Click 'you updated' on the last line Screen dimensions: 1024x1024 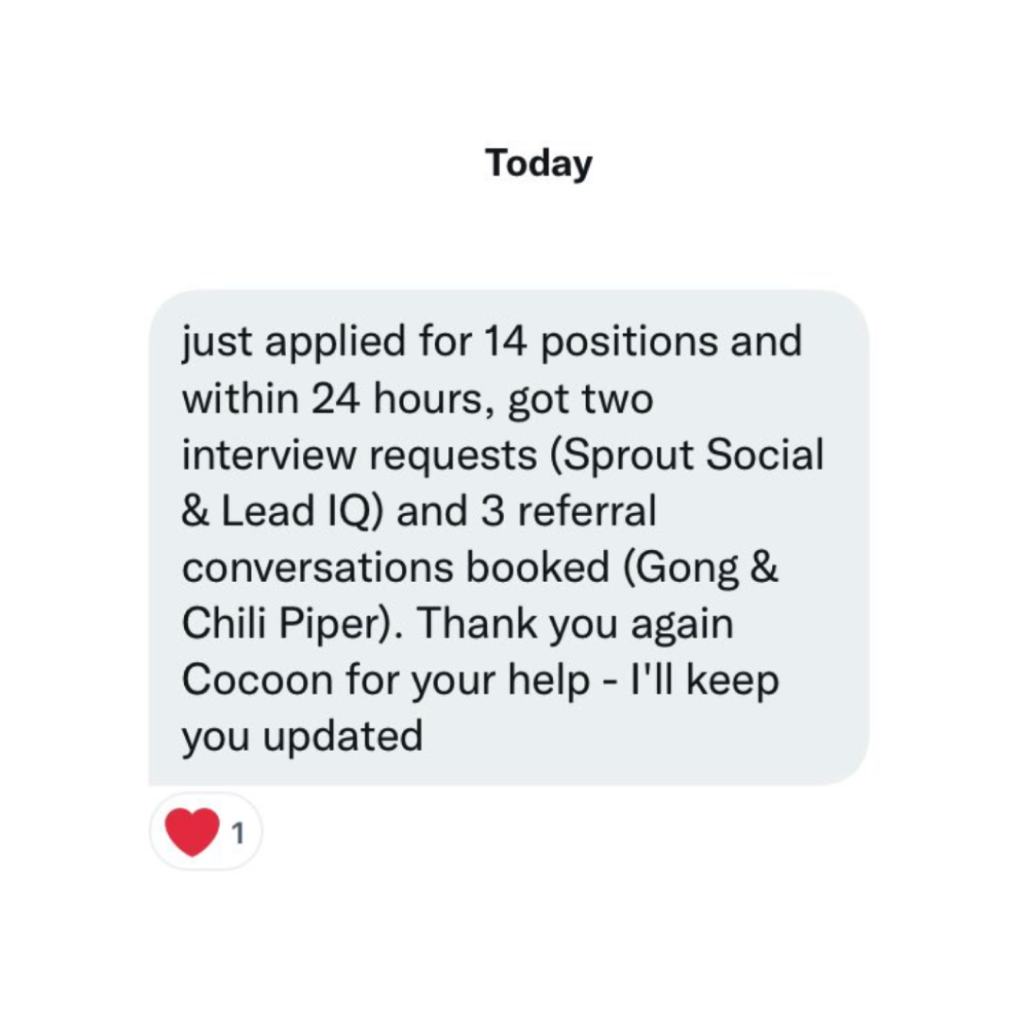(302, 737)
